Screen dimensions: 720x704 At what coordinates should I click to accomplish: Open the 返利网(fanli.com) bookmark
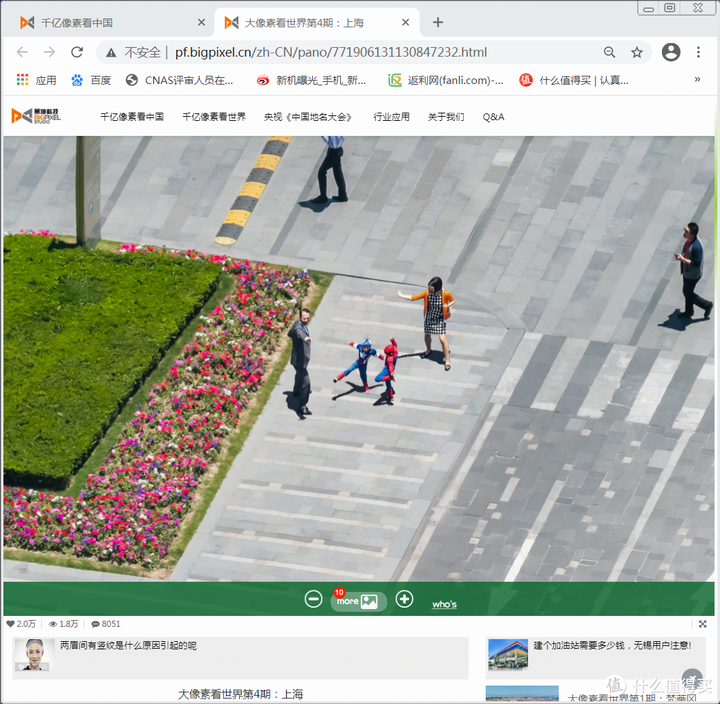pyautogui.click(x=445, y=80)
